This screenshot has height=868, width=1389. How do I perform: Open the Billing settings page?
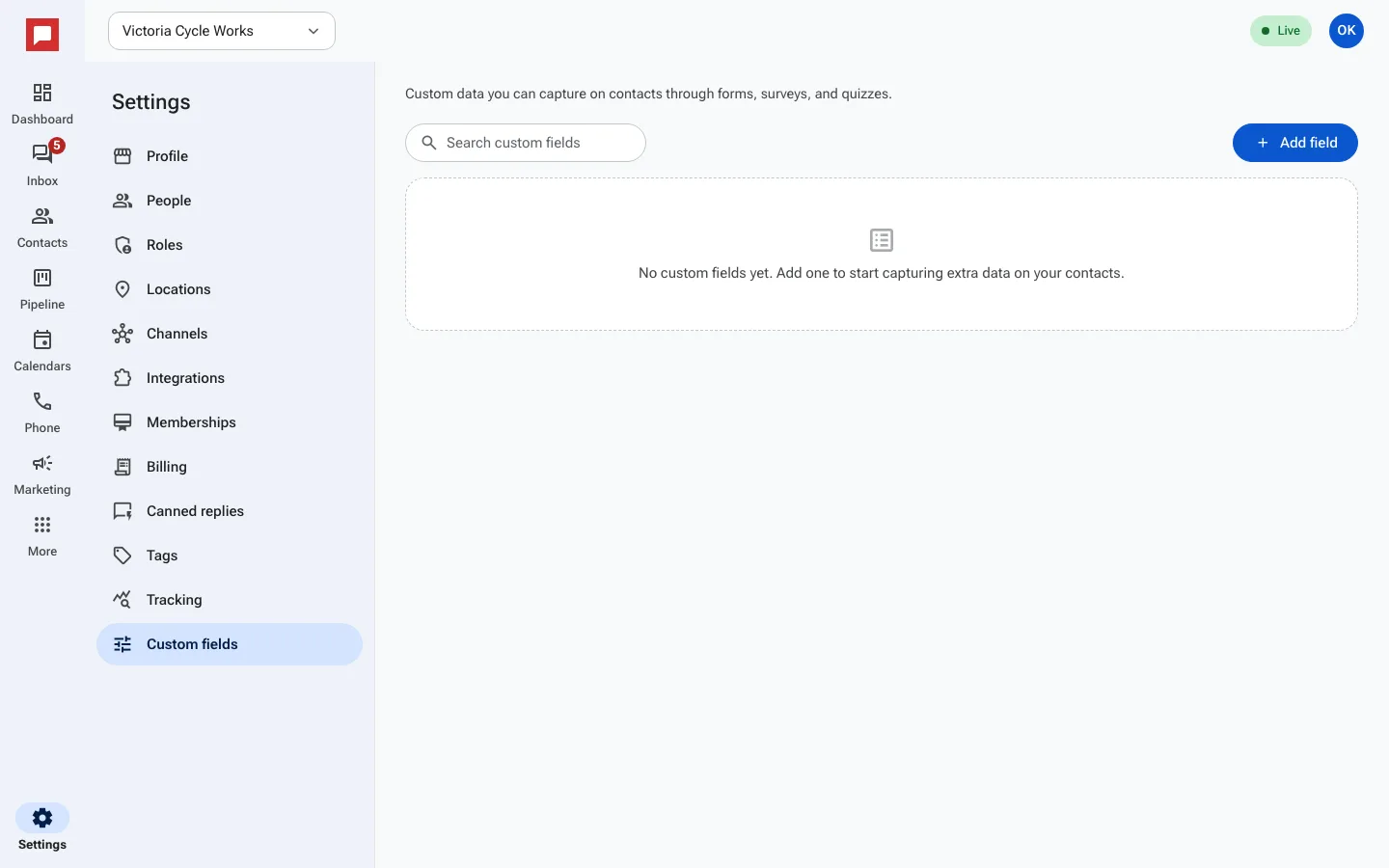(230, 467)
